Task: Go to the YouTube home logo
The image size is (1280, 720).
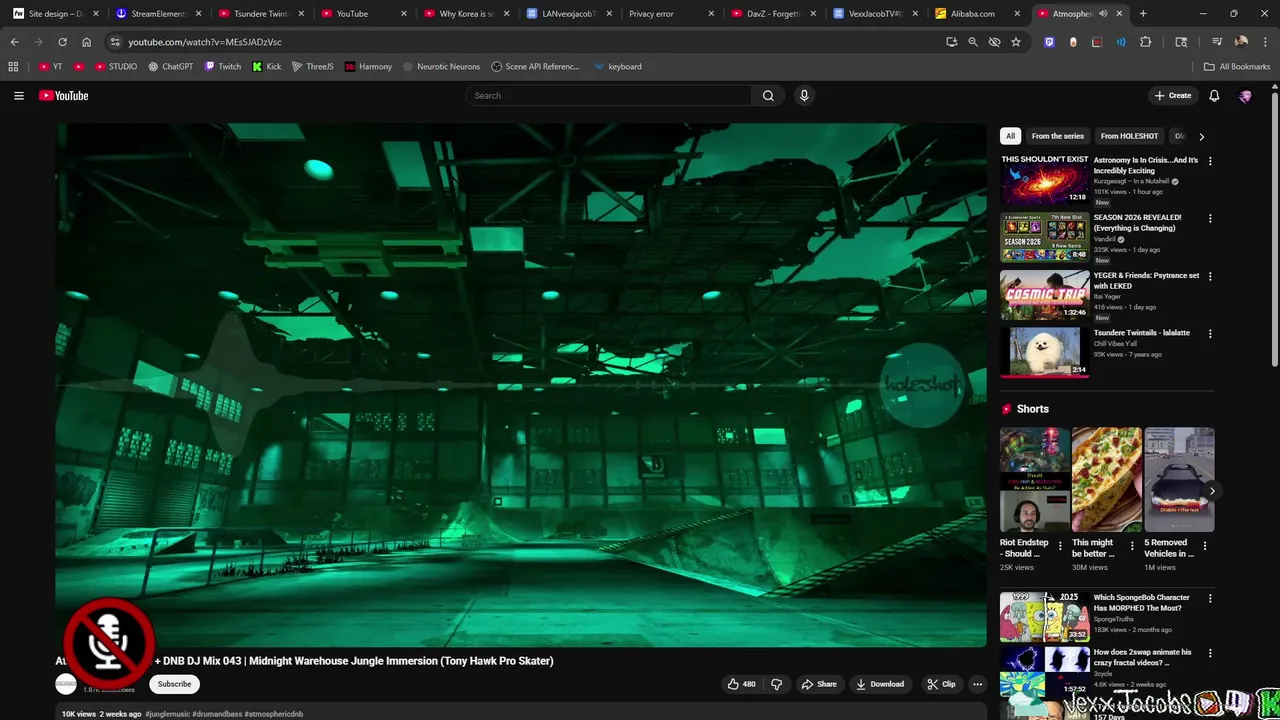Action: pos(64,96)
